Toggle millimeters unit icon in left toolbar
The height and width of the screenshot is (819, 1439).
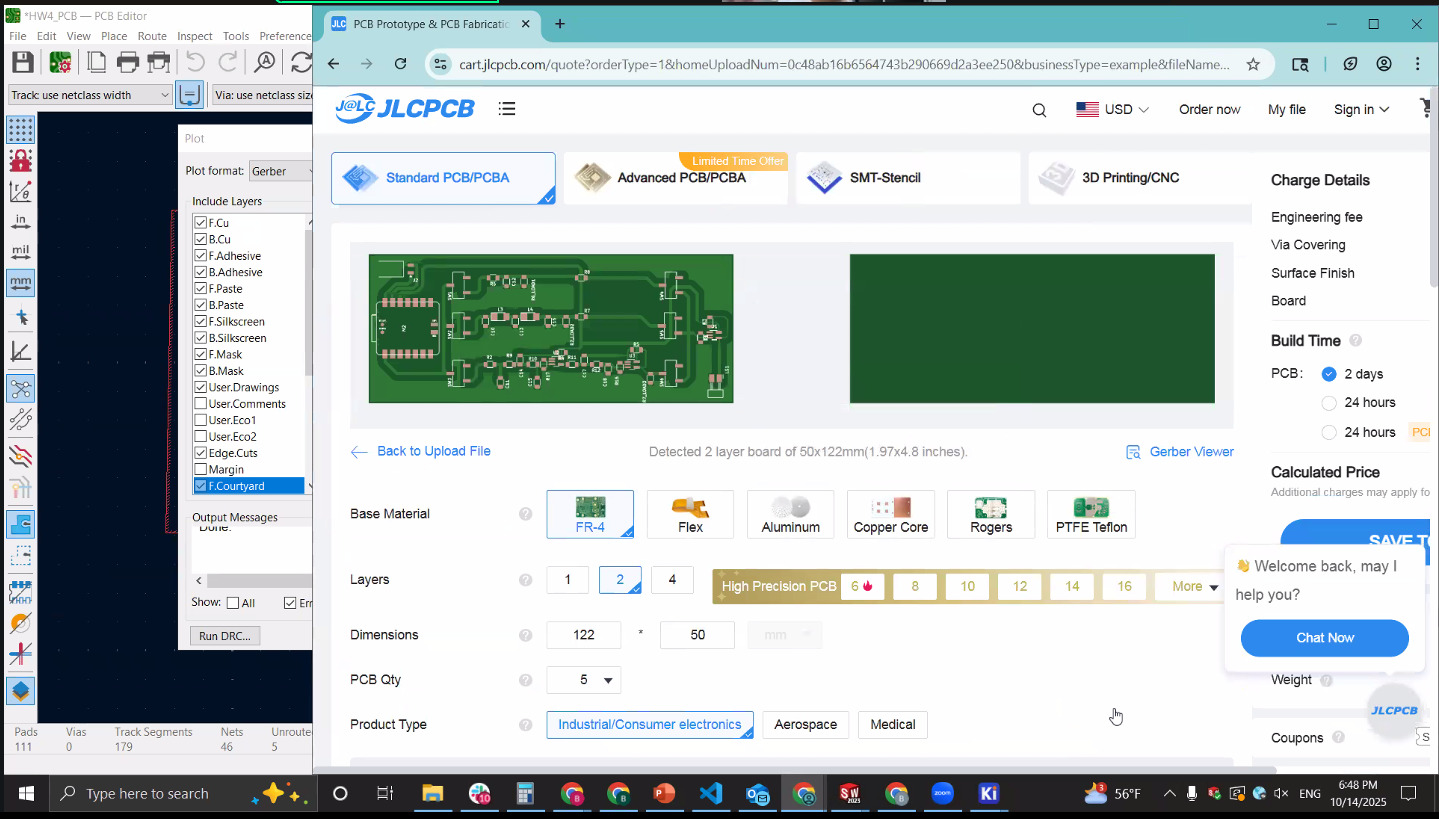20,283
